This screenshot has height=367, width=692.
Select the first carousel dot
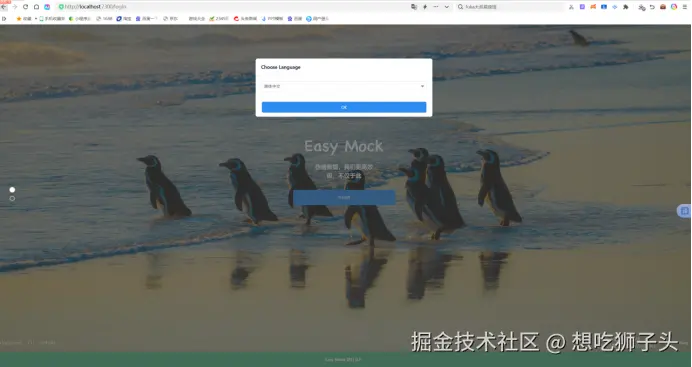point(12,190)
